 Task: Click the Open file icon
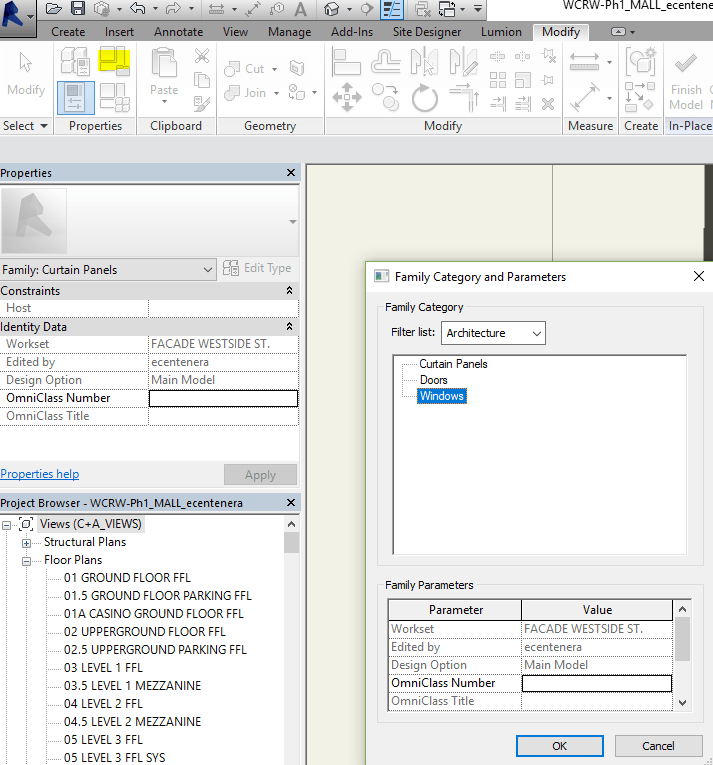click(54, 8)
